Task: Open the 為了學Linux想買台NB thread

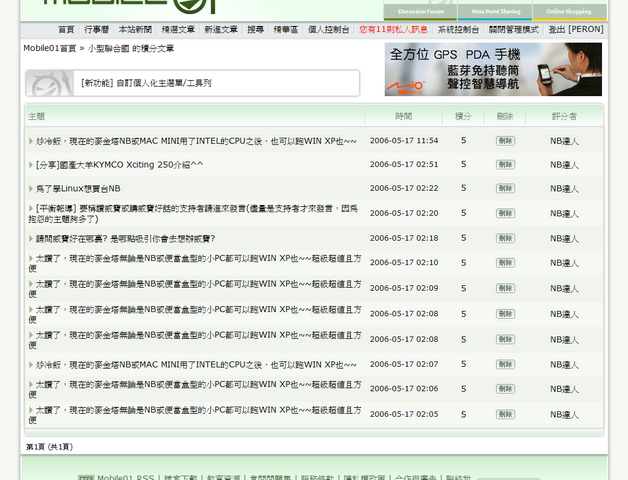Action: coord(78,188)
